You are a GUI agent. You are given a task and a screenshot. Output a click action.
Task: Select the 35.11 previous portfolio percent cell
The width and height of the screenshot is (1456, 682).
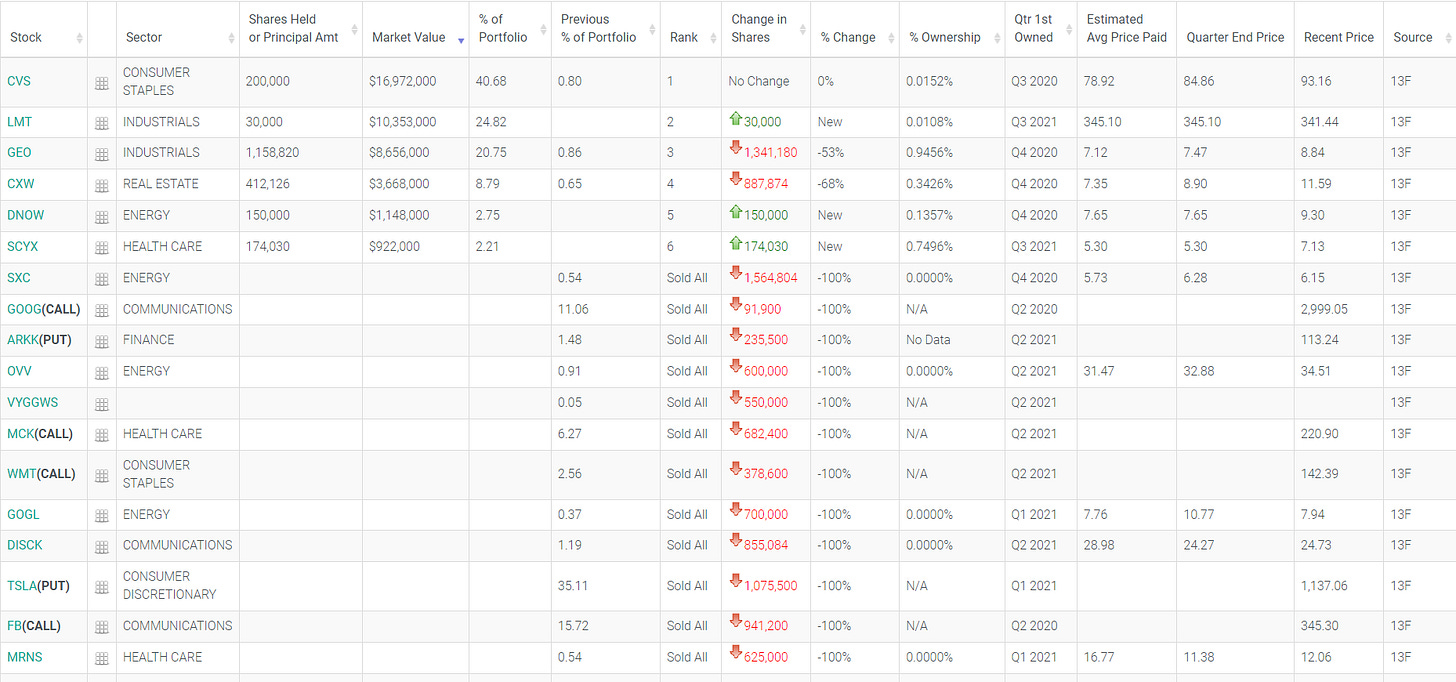[x=606, y=586]
